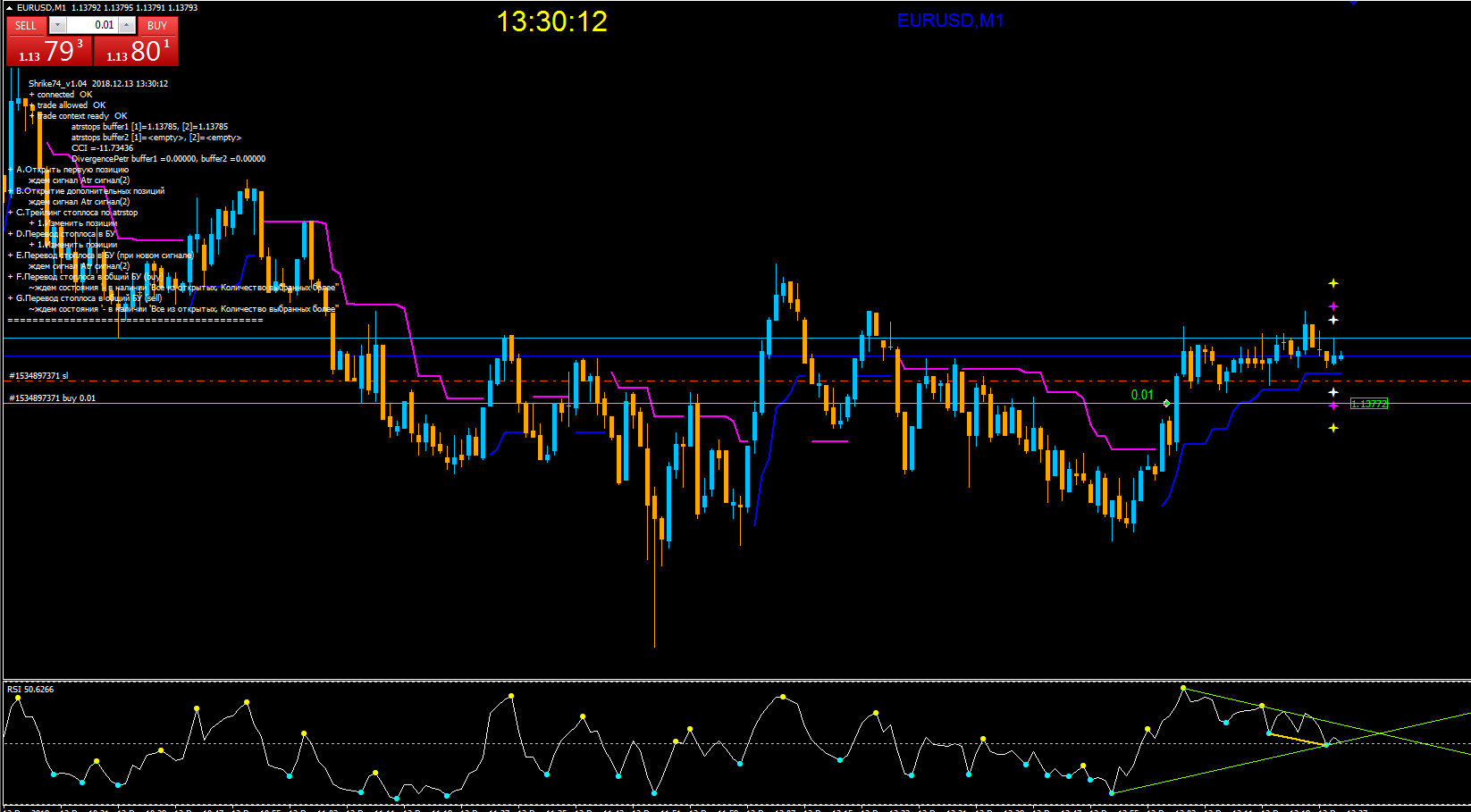Select the magenta star above the candles
Viewport: 1471px width, 812px height.
pyautogui.click(x=1333, y=306)
